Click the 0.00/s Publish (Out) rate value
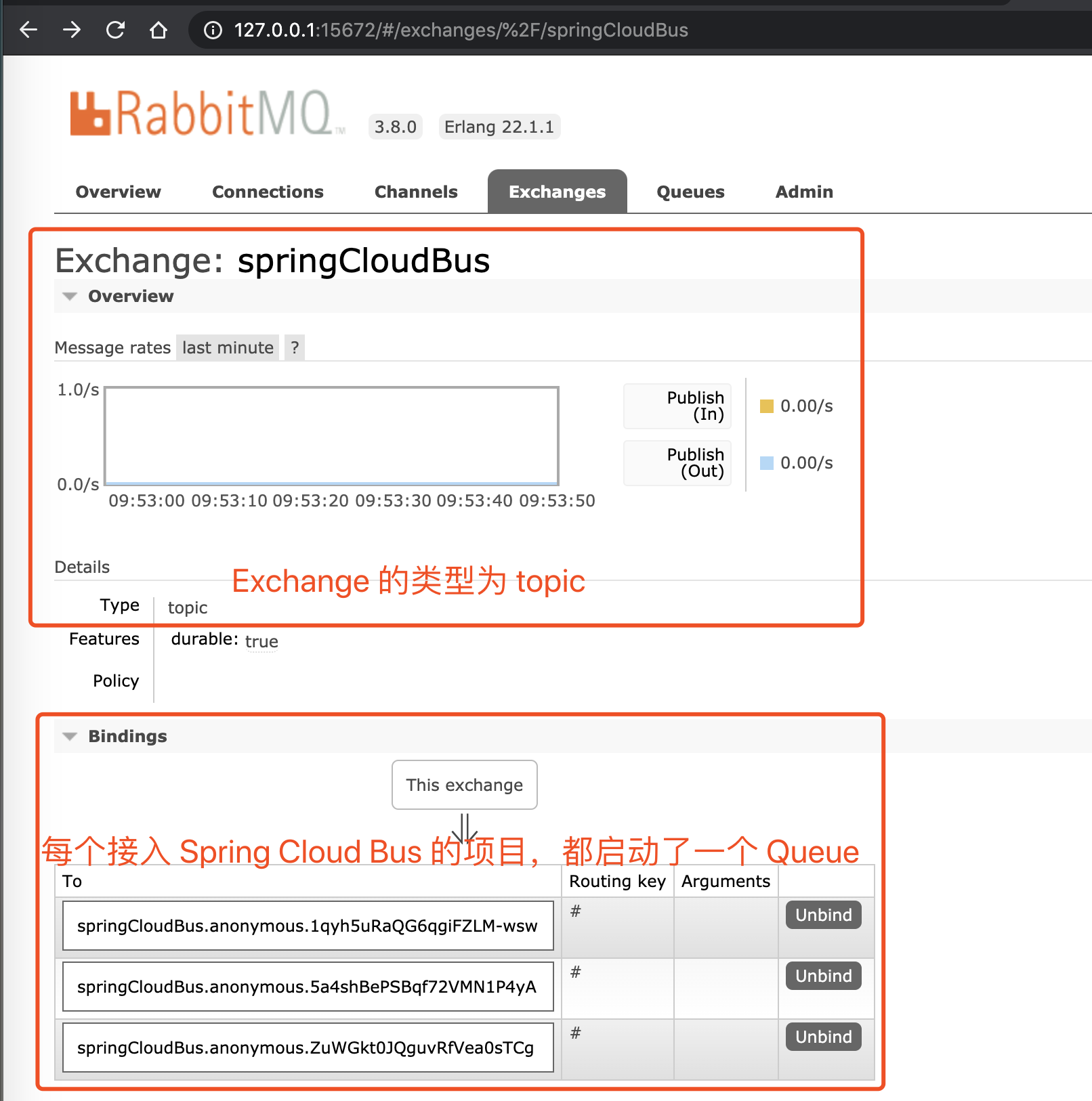 click(x=807, y=462)
